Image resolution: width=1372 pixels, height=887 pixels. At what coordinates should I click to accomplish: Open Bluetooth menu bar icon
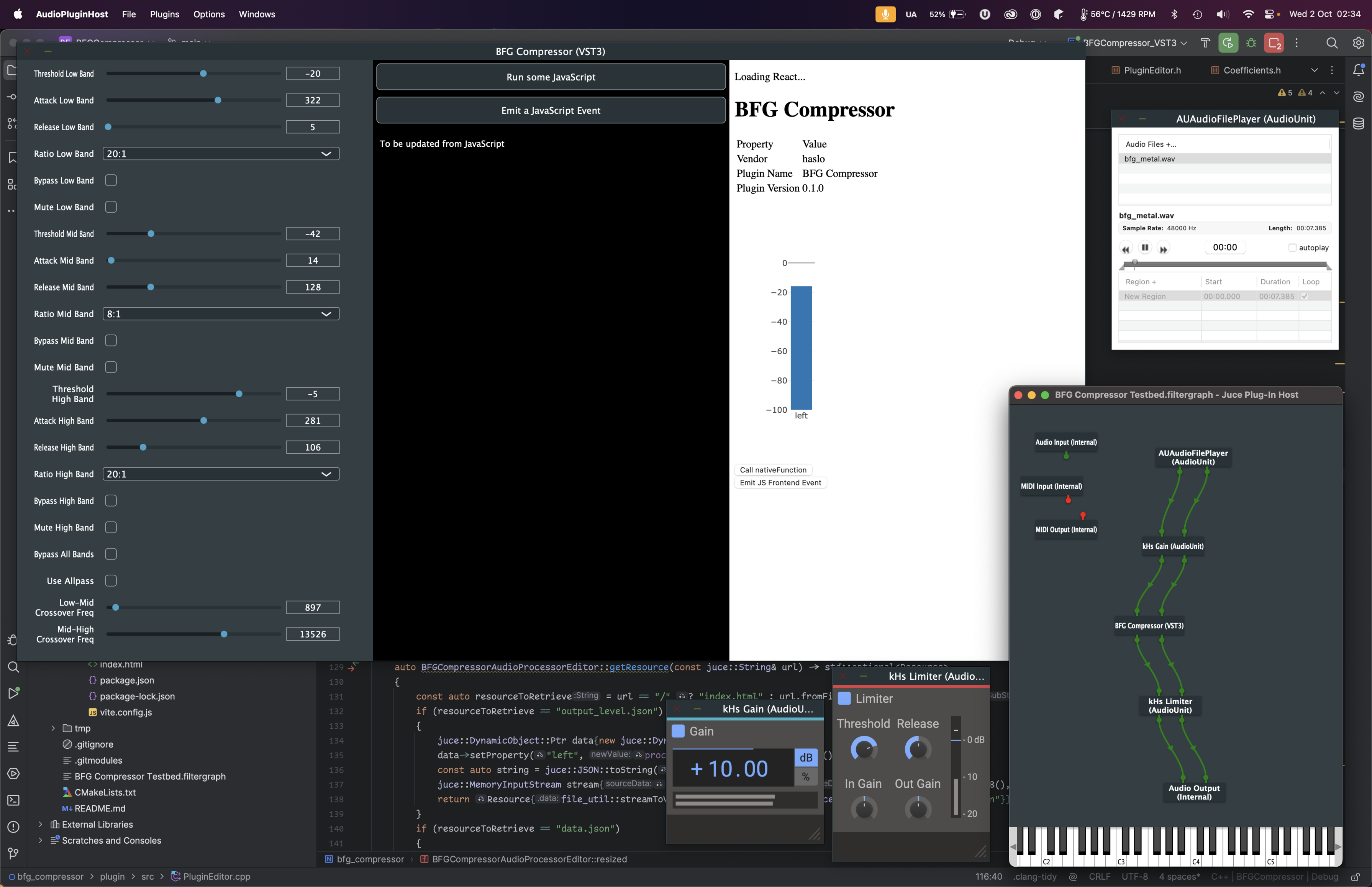1174,14
